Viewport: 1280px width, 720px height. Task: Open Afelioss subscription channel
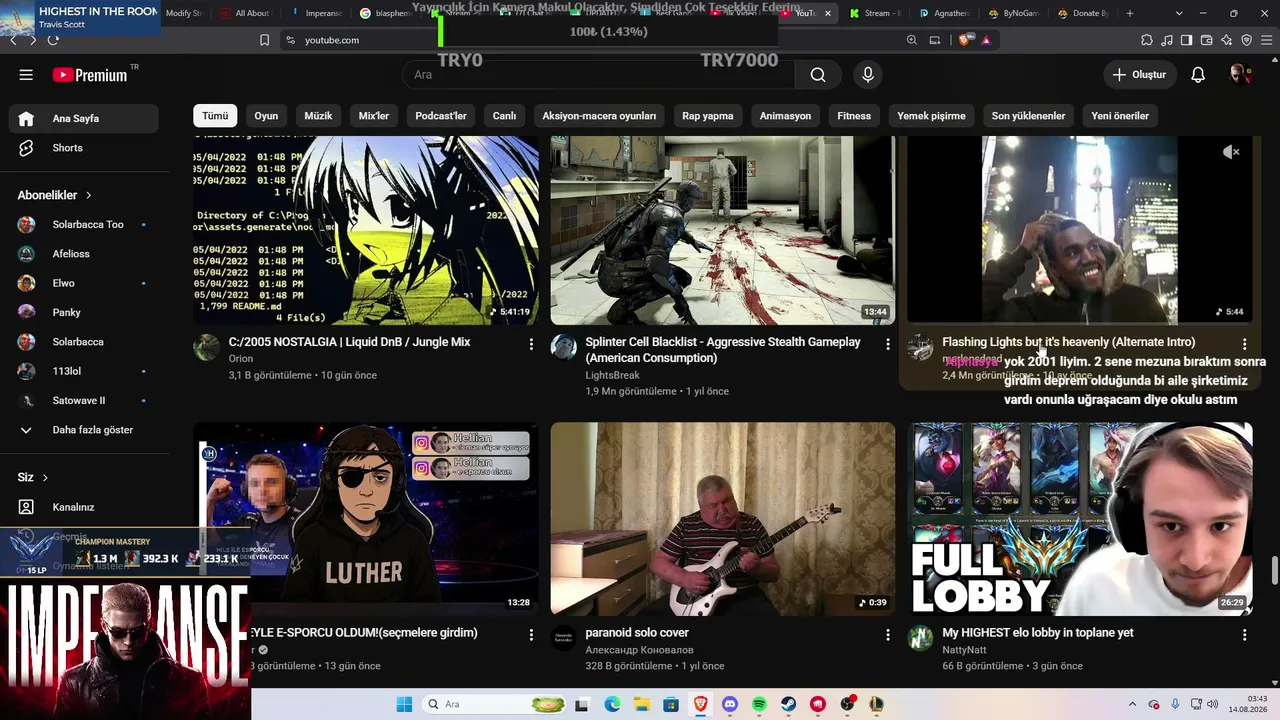click(84, 254)
